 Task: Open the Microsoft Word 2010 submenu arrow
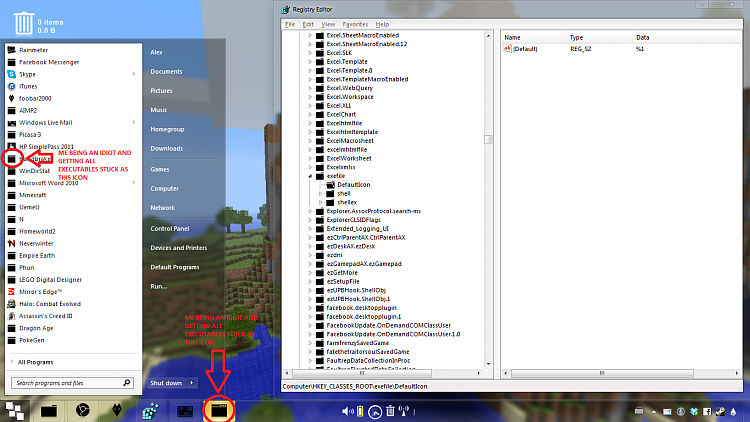click(x=134, y=183)
